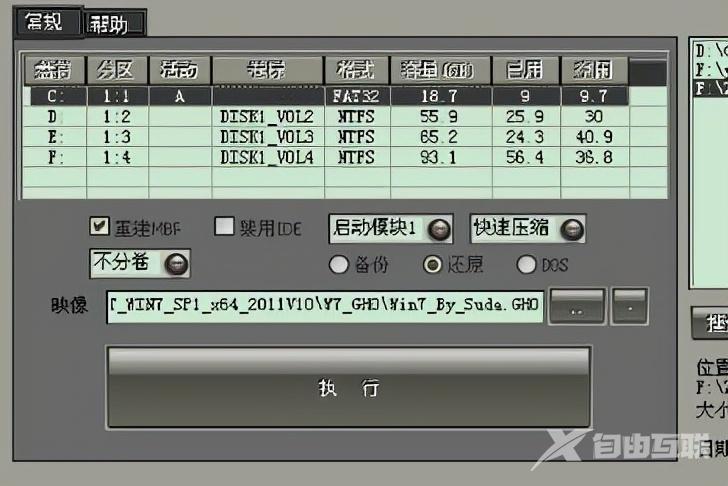Open the 帮助 tab
Image resolution: width=728 pixels, height=486 pixels.
[x=114, y=24]
